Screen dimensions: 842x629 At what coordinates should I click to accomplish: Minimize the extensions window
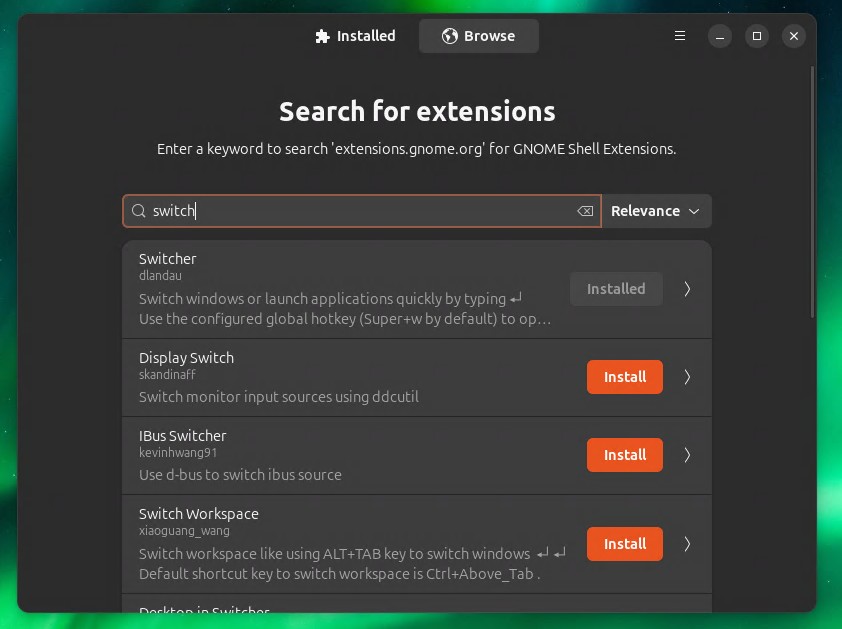pyautogui.click(x=720, y=36)
